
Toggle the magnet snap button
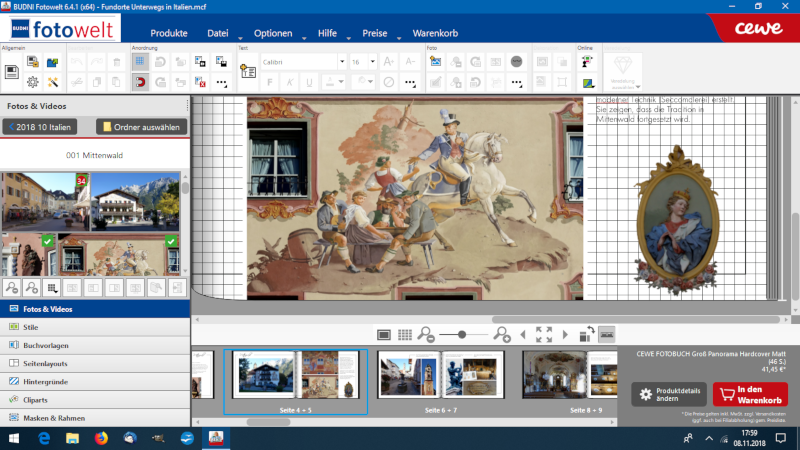141,82
